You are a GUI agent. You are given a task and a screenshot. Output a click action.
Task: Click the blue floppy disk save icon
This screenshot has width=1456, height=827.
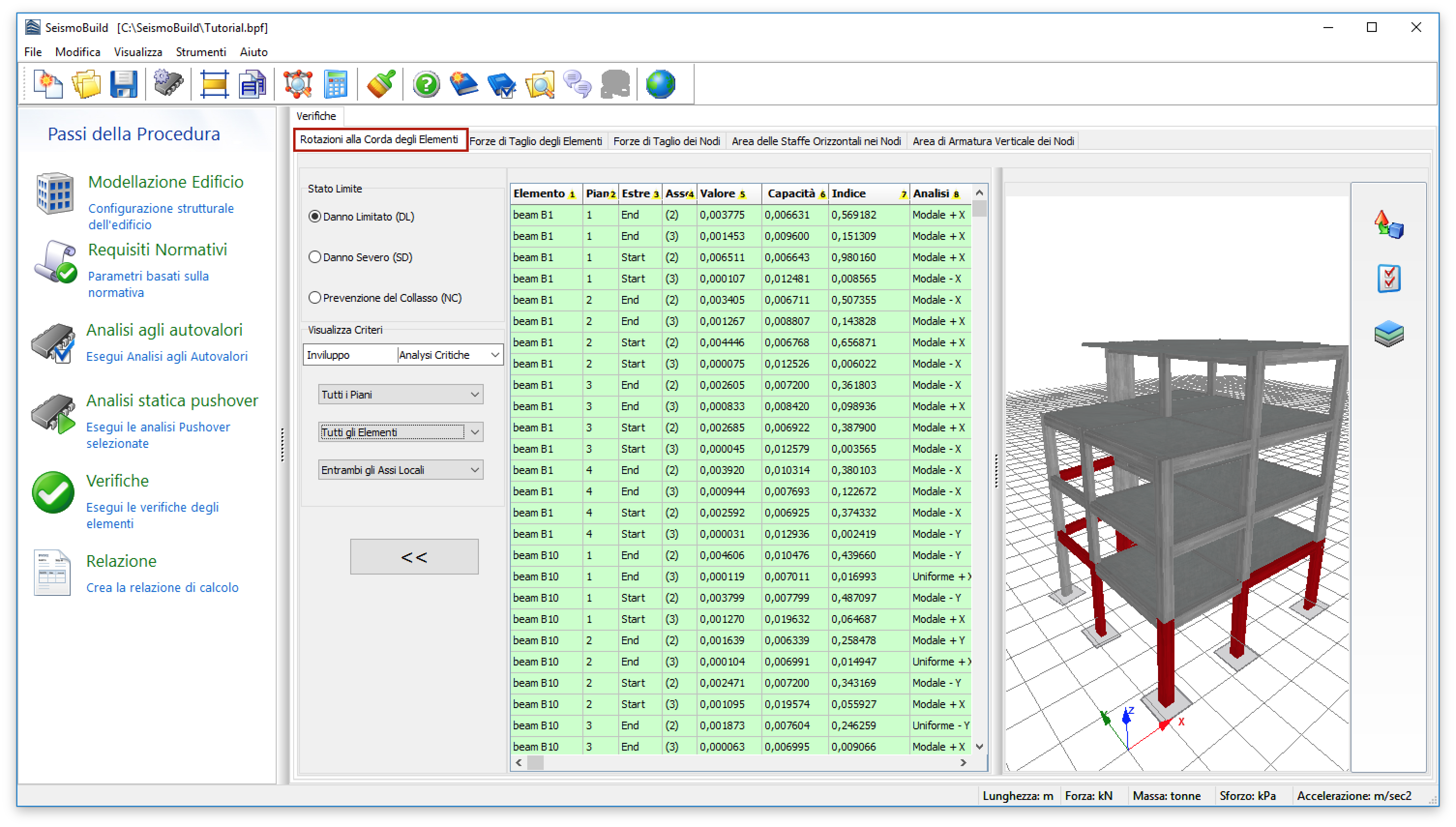click(x=123, y=85)
